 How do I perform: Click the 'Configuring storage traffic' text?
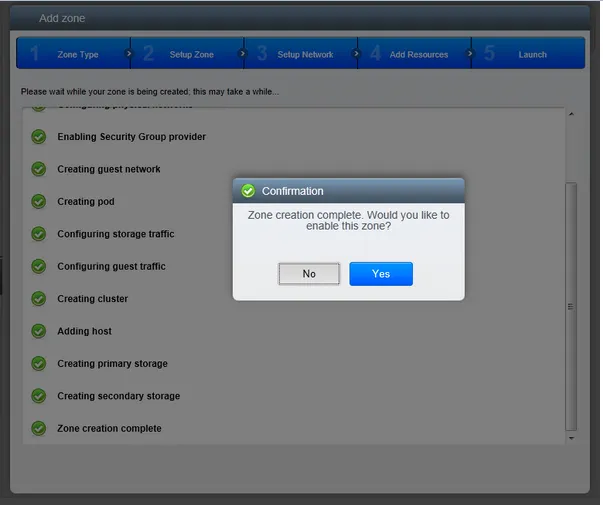point(116,234)
